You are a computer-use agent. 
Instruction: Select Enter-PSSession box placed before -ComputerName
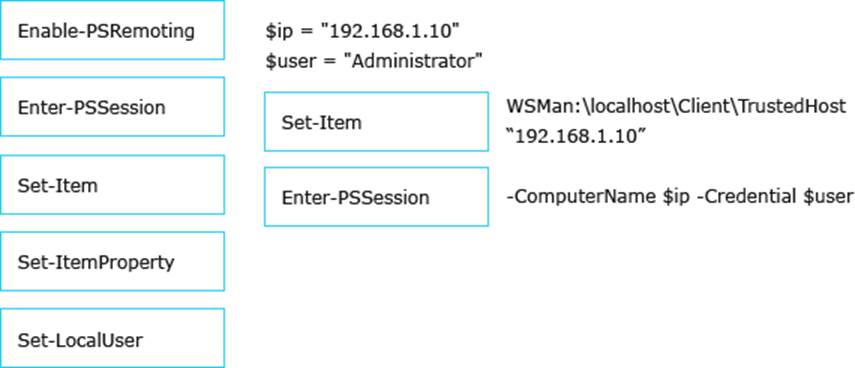coord(376,197)
